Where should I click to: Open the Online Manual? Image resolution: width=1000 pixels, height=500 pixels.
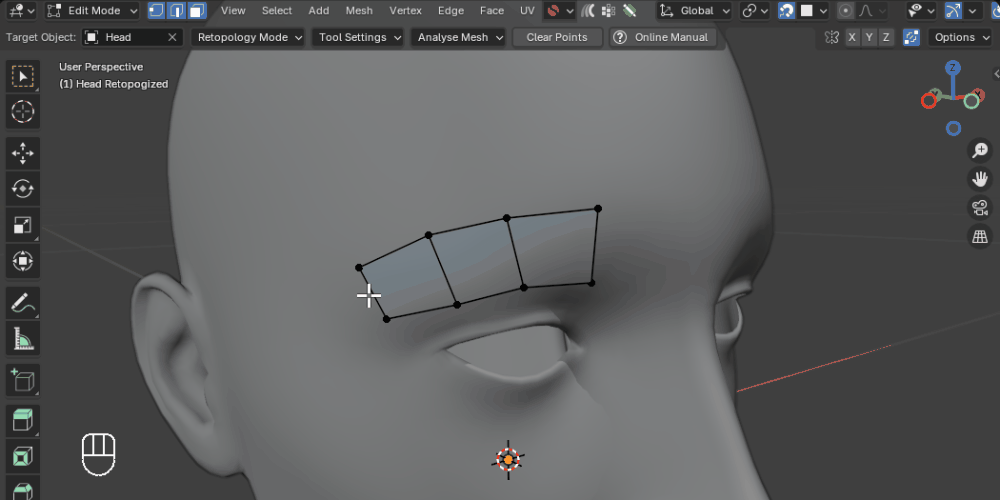tap(663, 37)
